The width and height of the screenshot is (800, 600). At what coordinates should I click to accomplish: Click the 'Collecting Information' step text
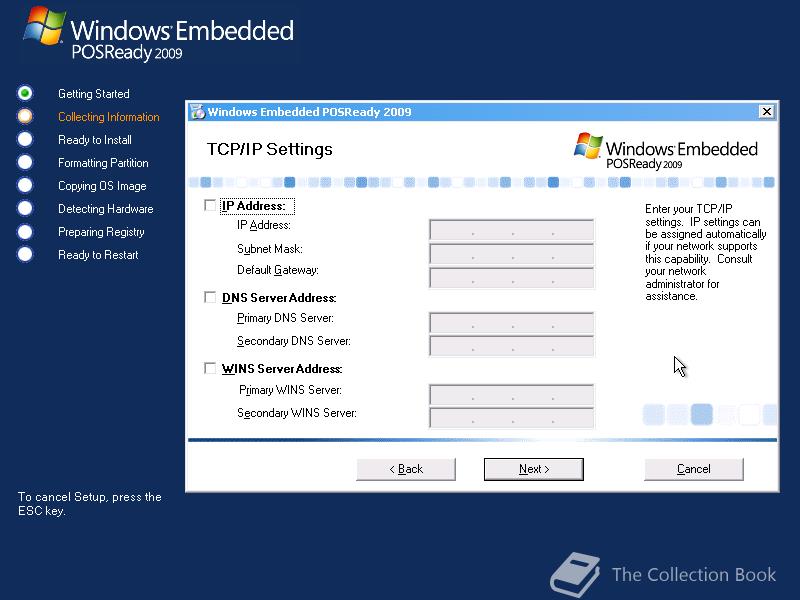pos(109,117)
